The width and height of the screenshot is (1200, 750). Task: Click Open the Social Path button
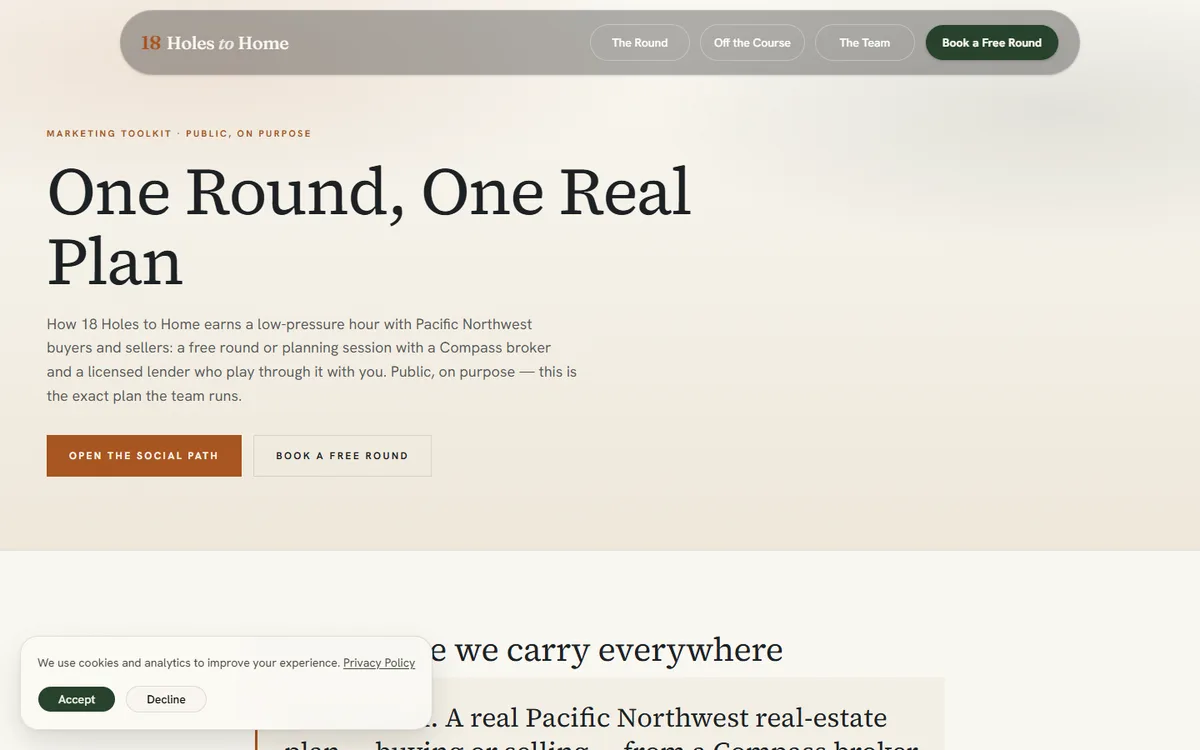pyautogui.click(x=144, y=456)
